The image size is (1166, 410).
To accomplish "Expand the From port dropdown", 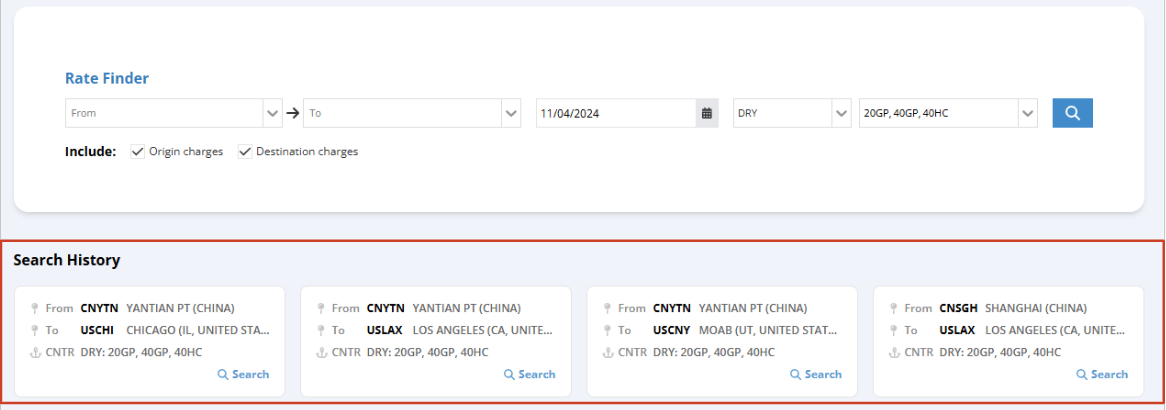I will coord(273,113).
